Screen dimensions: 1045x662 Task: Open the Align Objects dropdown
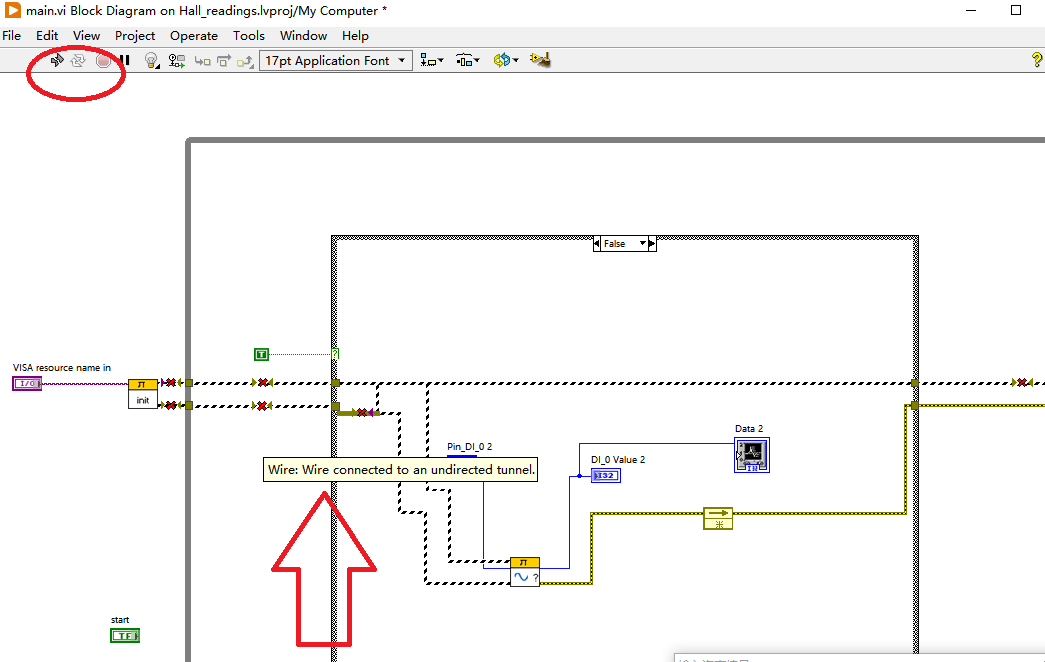click(432, 61)
